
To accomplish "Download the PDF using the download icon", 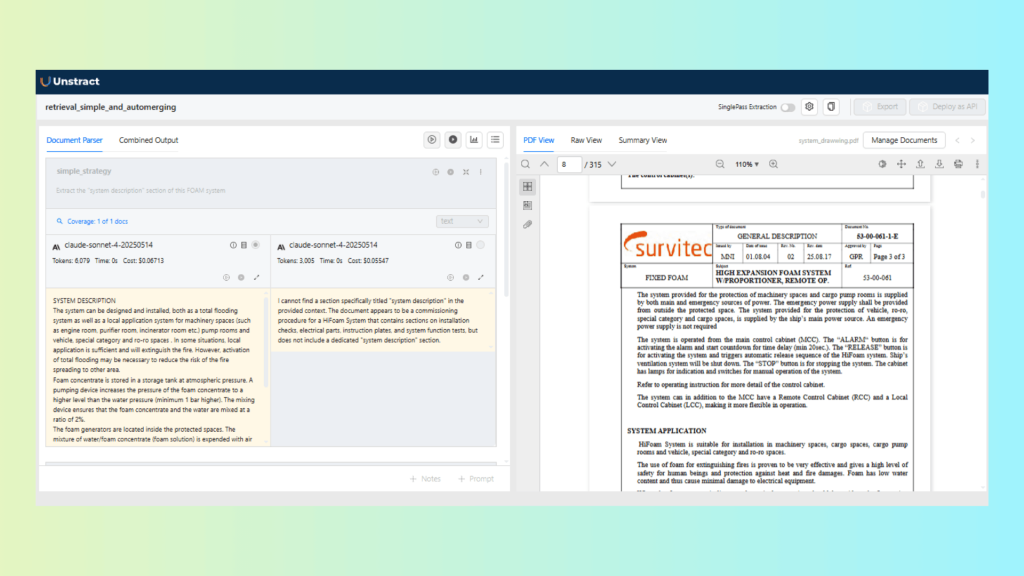I will 939,164.
